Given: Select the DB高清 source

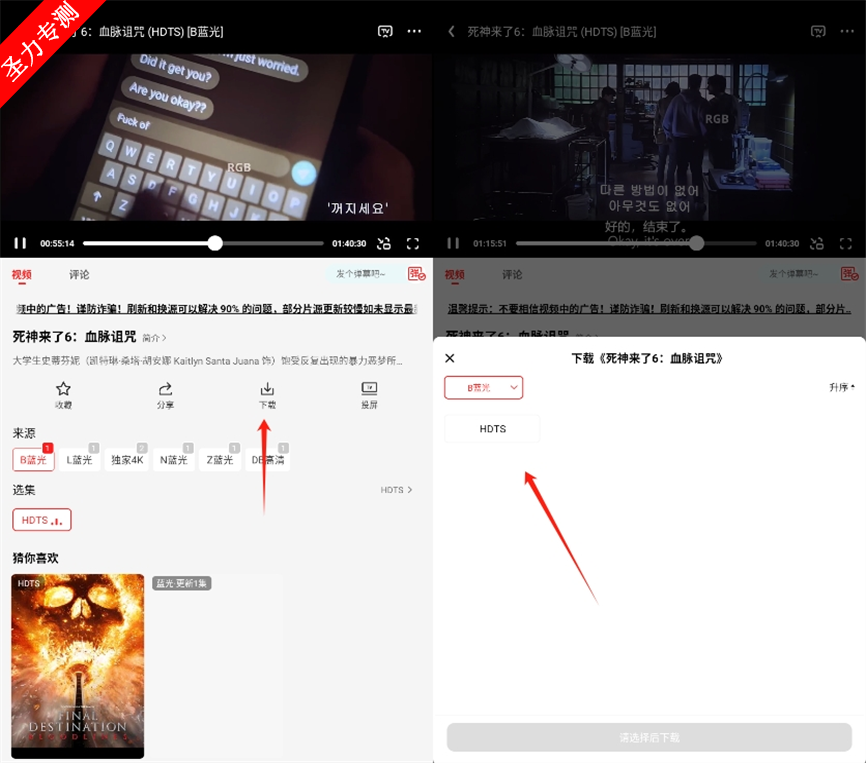Looking at the screenshot, I should tap(268, 459).
